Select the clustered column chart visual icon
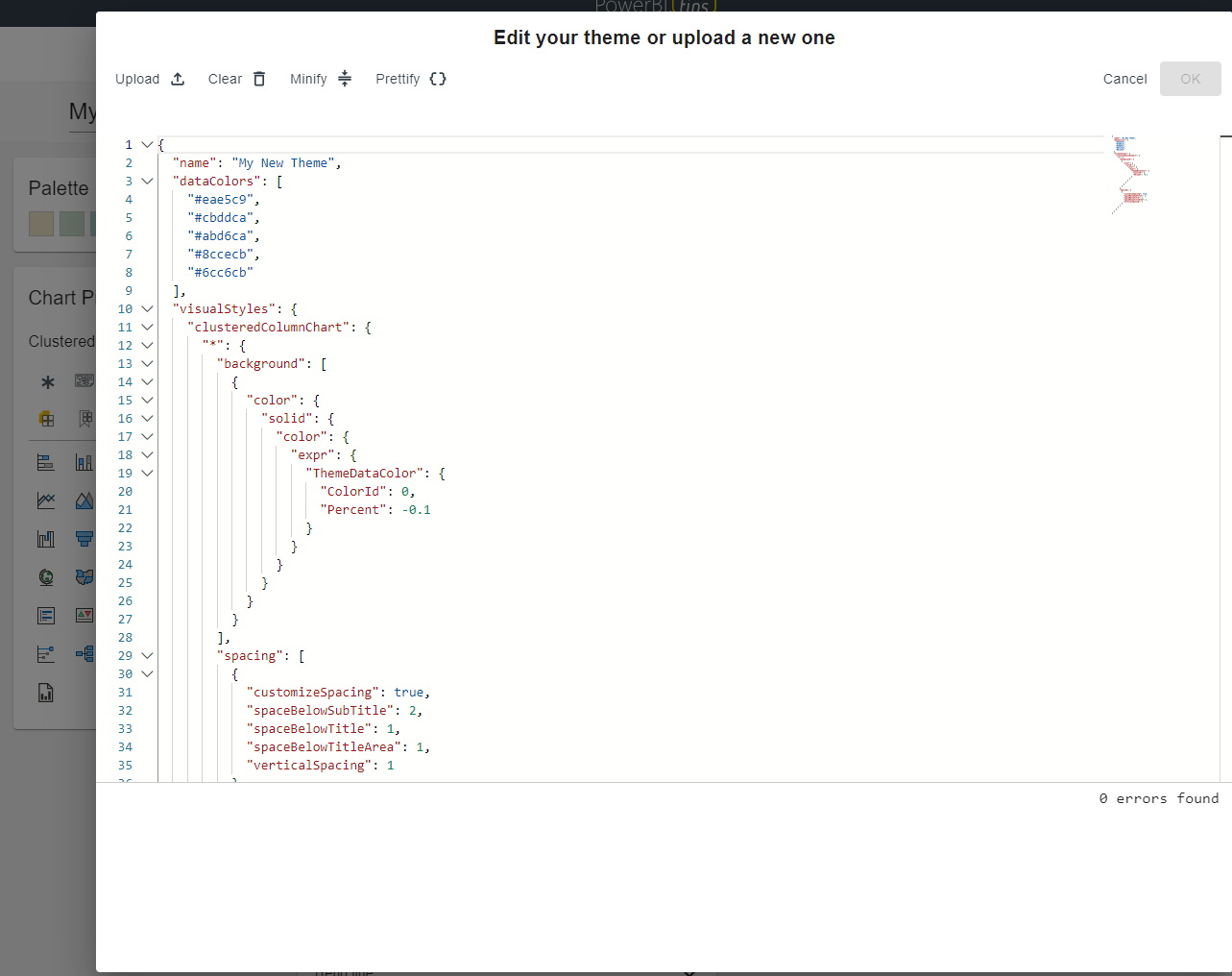The width and height of the screenshot is (1232, 976). [84, 461]
